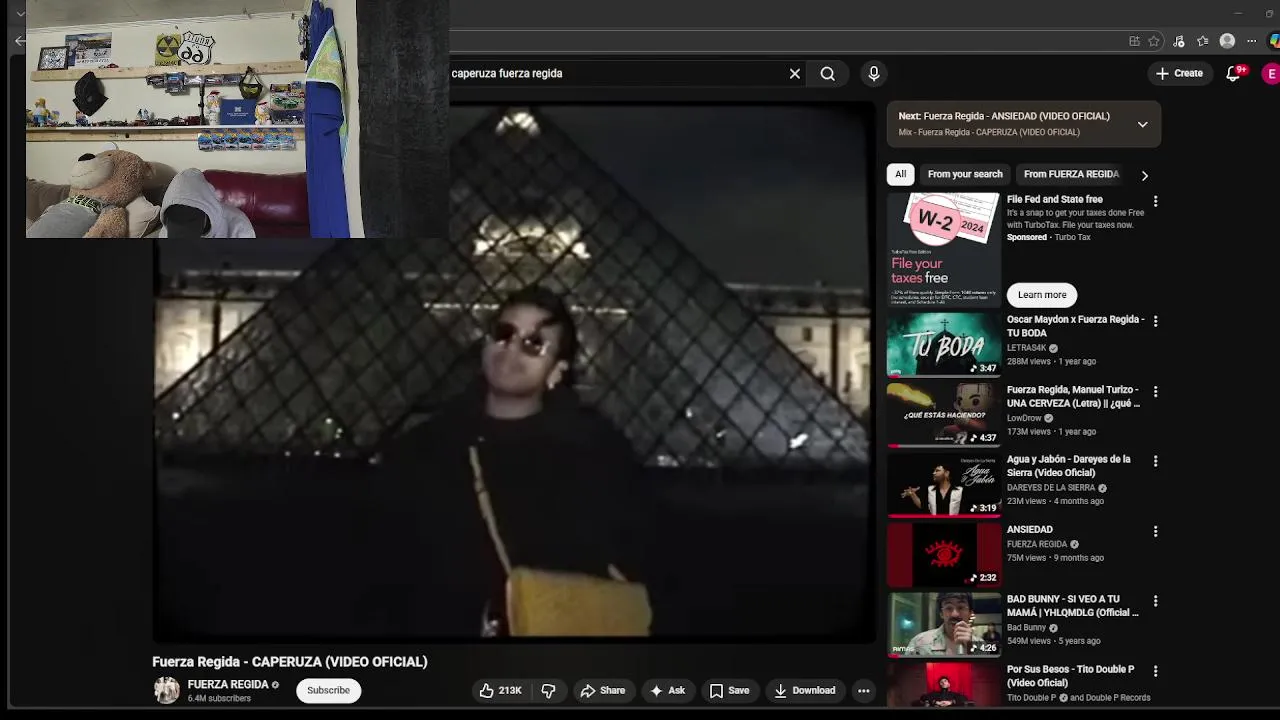Image resolution: width=1280 pixels, height=720 pixels.
Task: Open the browser favorites list icon
Action: [1203, 41]
